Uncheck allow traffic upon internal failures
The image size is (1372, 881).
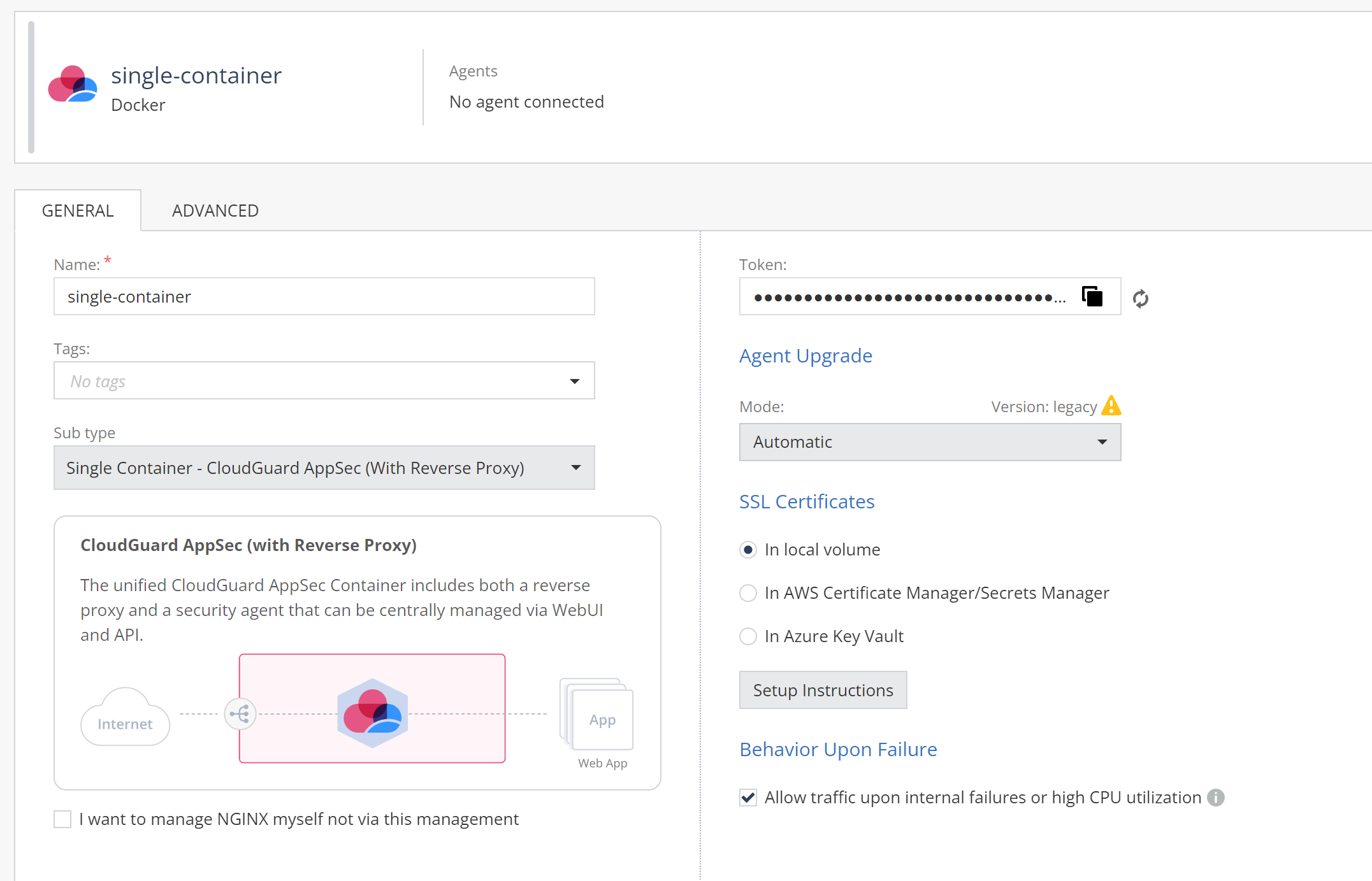click(748, 798)
